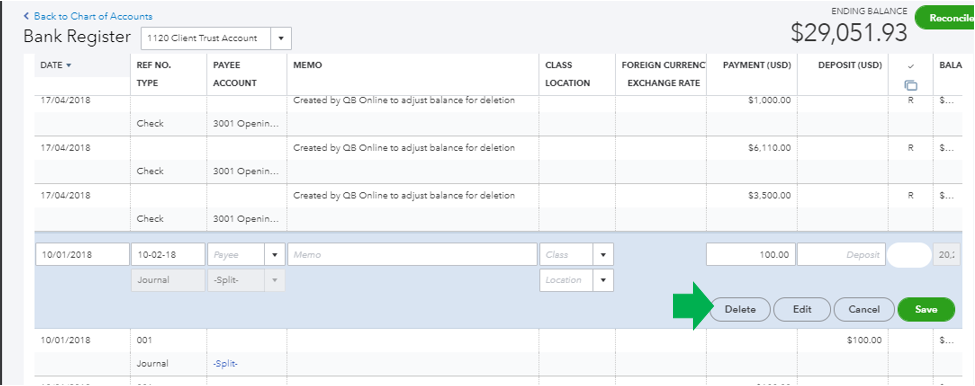
Task: Click the FOREIGN CURRENCY column header
Action: coord(663,65)
